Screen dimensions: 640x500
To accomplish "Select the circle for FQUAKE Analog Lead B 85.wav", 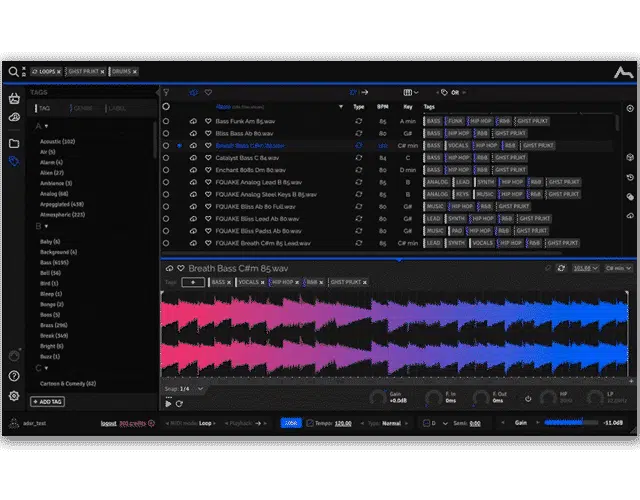I will pyautogui.click(x=166, y=182).
